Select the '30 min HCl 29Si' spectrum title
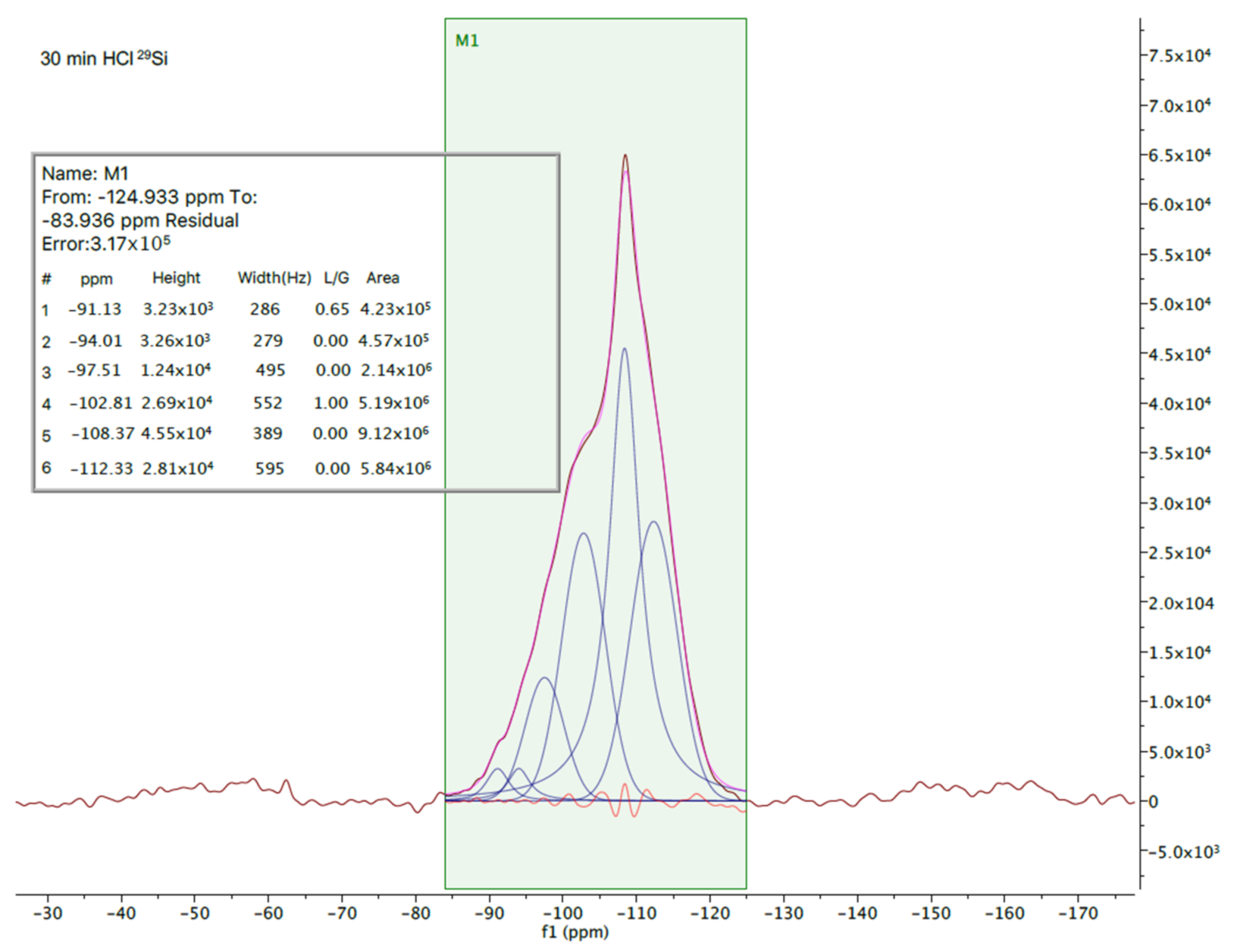The width and height of the screenshot is (1237, 952). pos(104,58)
